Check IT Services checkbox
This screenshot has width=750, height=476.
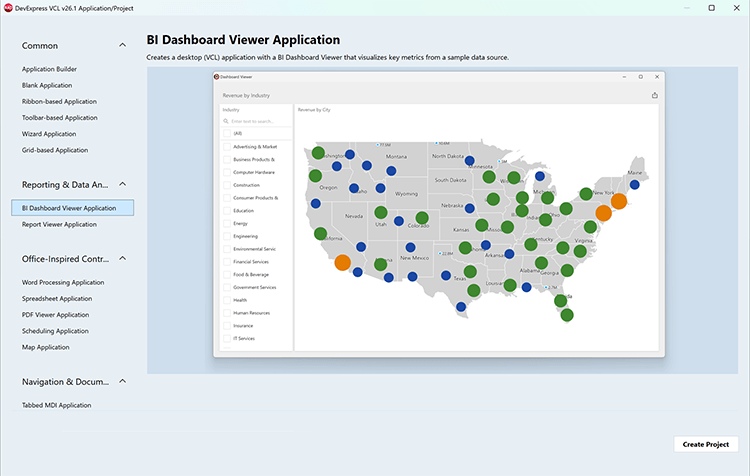[x=227, y=338]
